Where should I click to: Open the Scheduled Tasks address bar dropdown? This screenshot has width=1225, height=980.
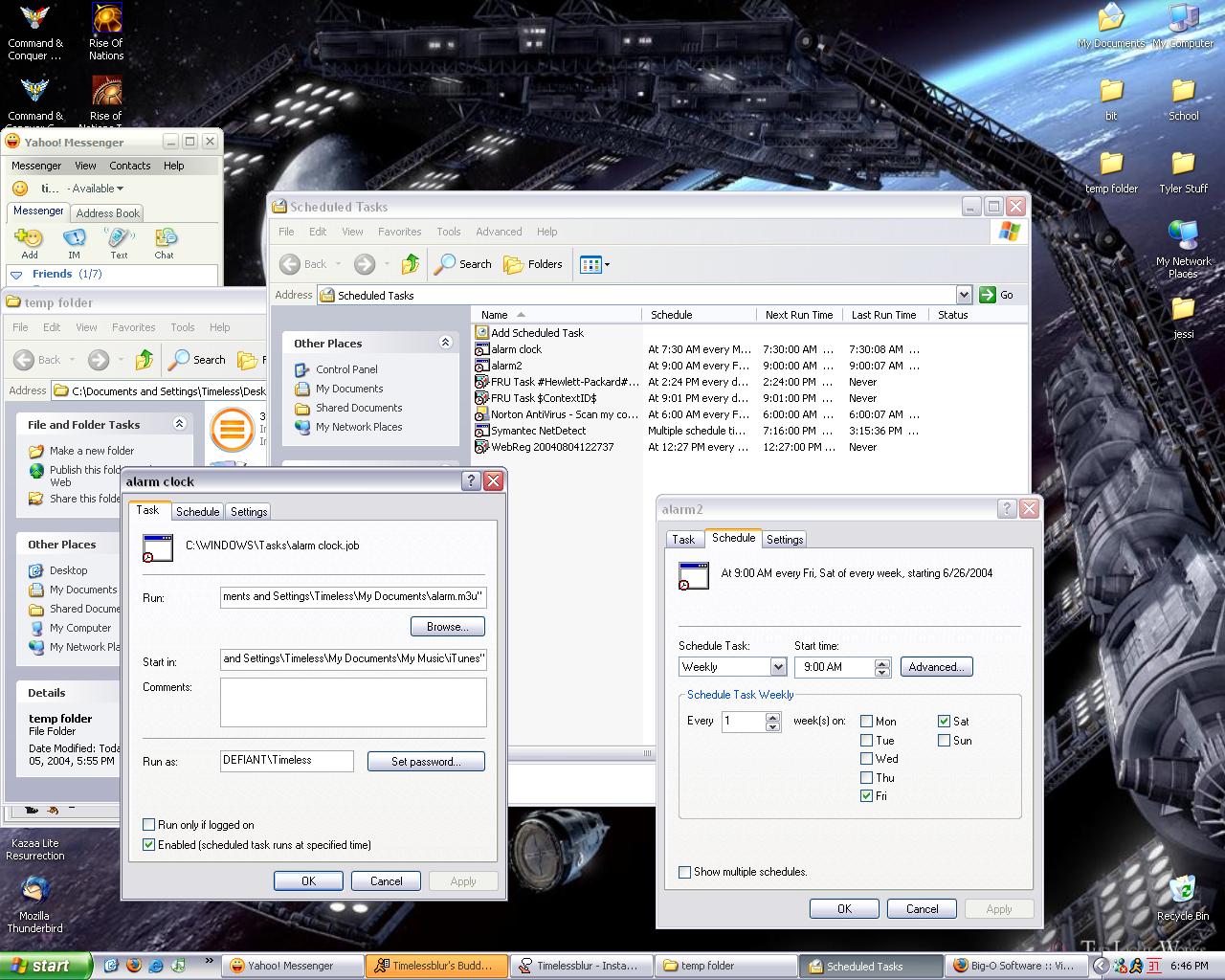(964, 295)
